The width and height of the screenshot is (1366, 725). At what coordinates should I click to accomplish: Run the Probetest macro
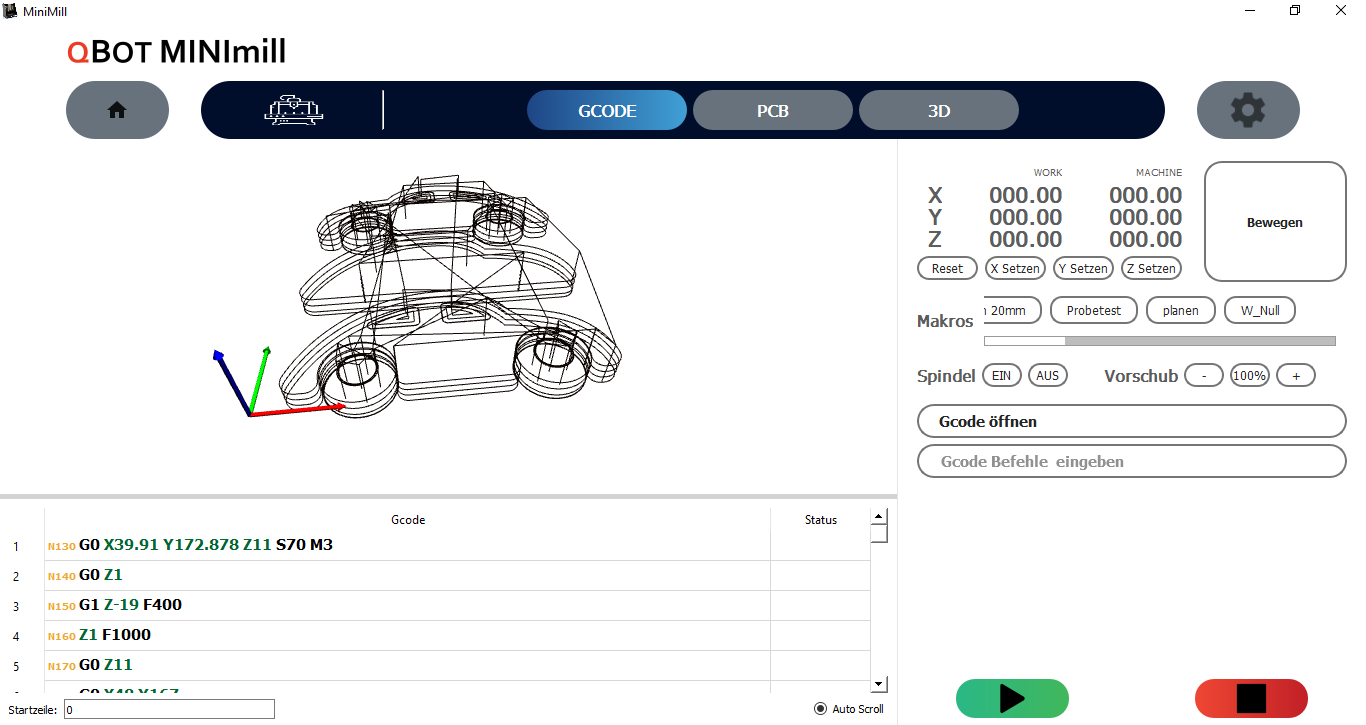pyautogui.click(x=1094, y=310)
